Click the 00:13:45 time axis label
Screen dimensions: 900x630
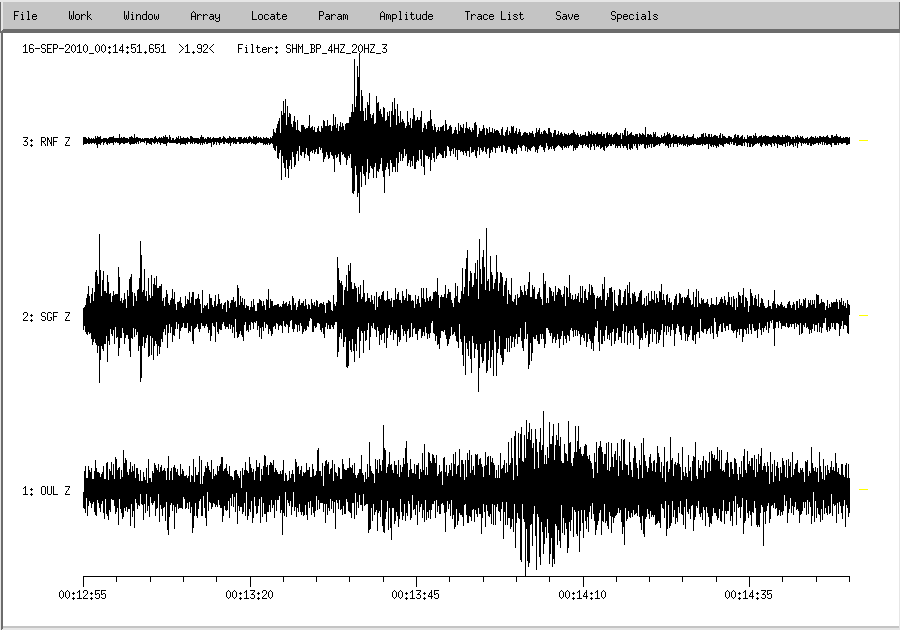click(417, 594)
